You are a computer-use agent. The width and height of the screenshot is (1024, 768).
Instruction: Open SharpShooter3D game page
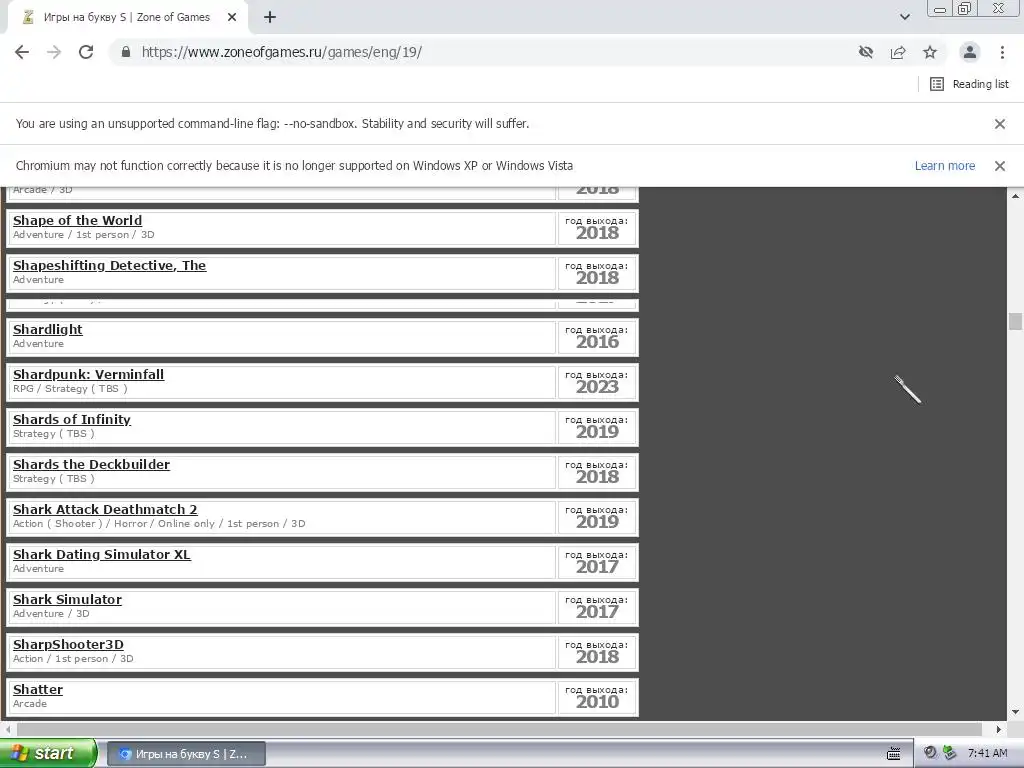[x=68, y=645]
